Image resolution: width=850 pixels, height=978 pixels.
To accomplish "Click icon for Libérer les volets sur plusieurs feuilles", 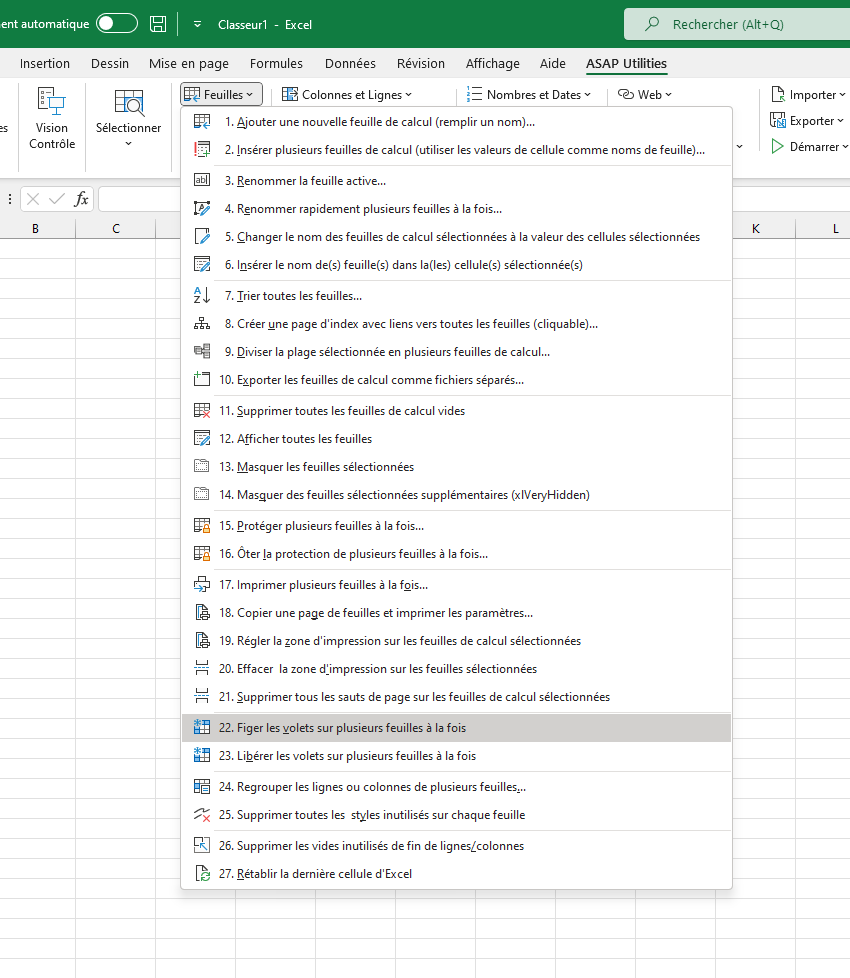I will 202,755.
